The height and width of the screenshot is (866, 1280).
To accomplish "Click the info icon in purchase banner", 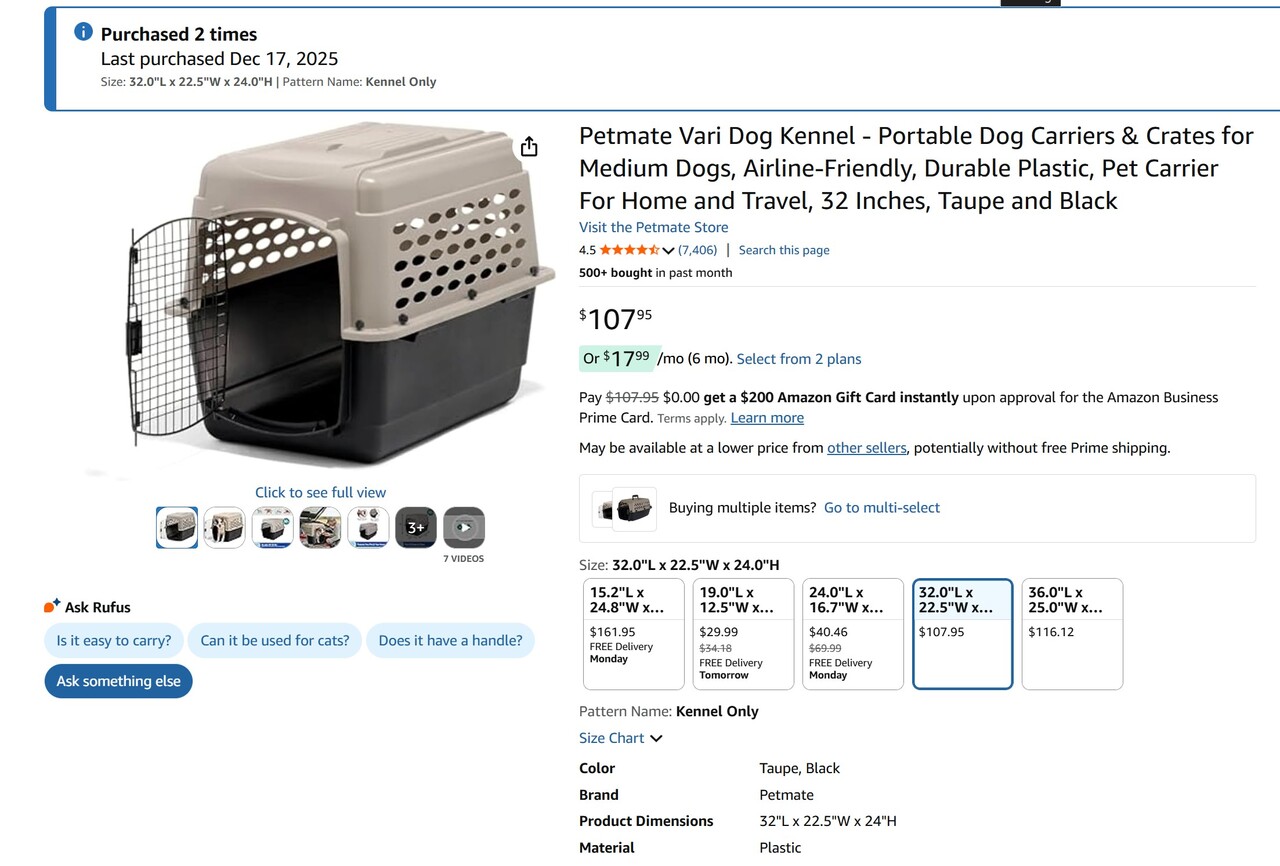I will pyautogui.click(x=84, y=32).
